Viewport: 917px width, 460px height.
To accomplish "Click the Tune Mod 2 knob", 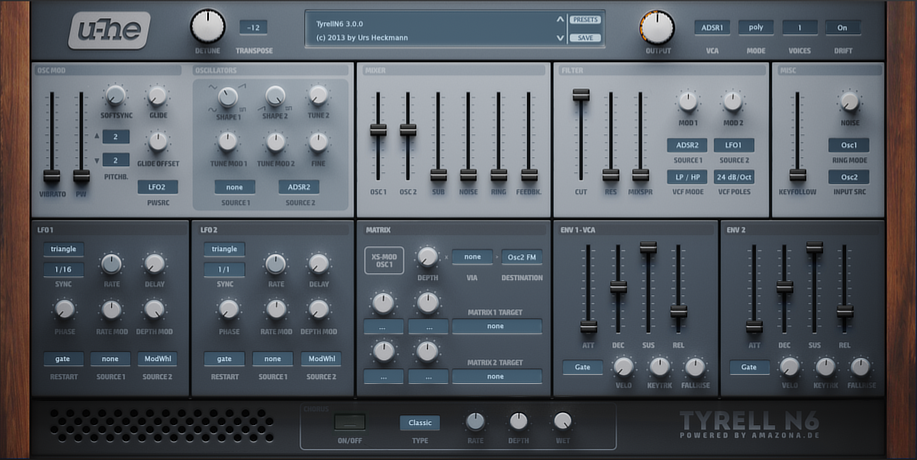I will (275, 142).
